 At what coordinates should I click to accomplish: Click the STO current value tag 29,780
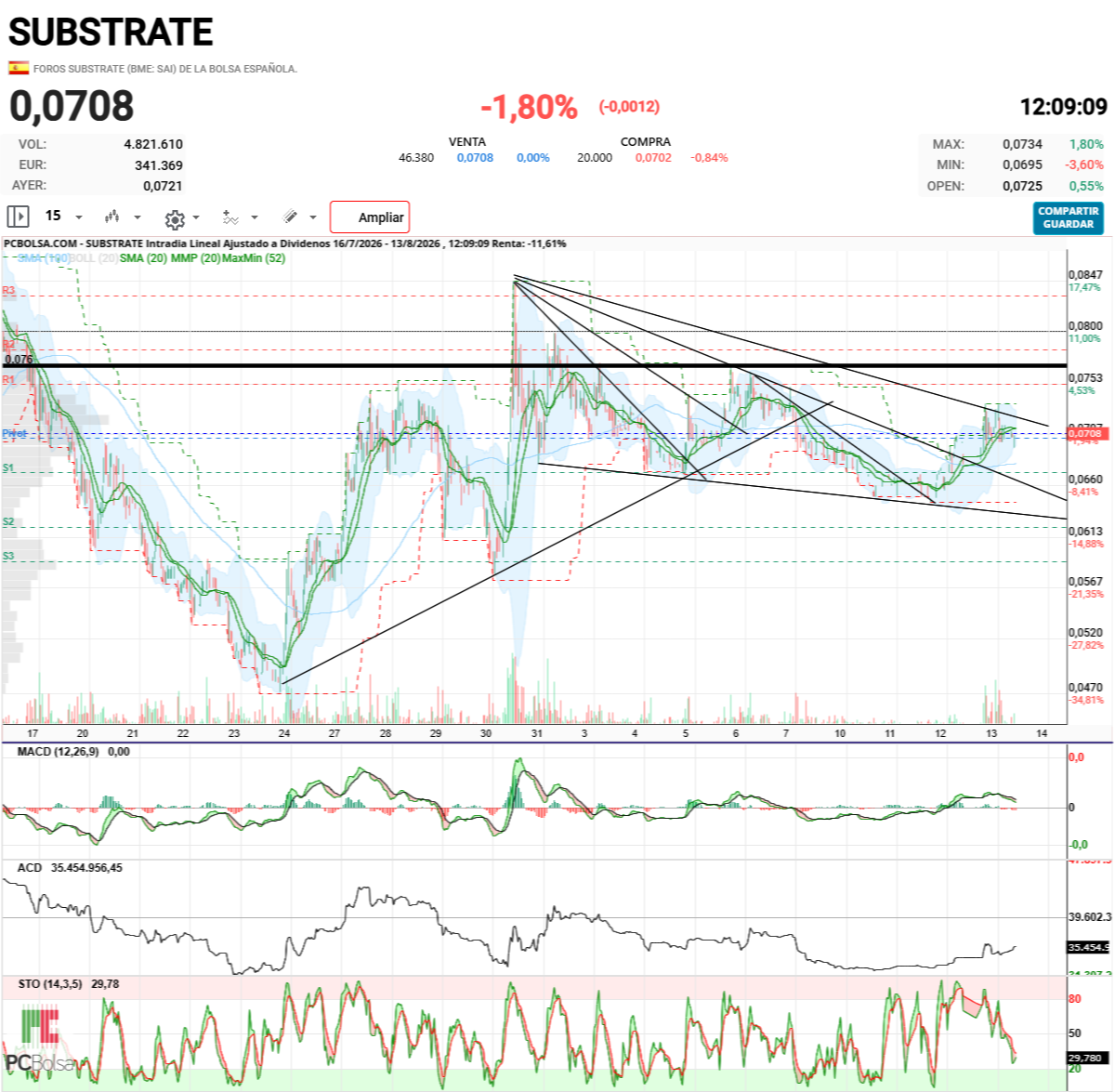click(1087, 1058)
